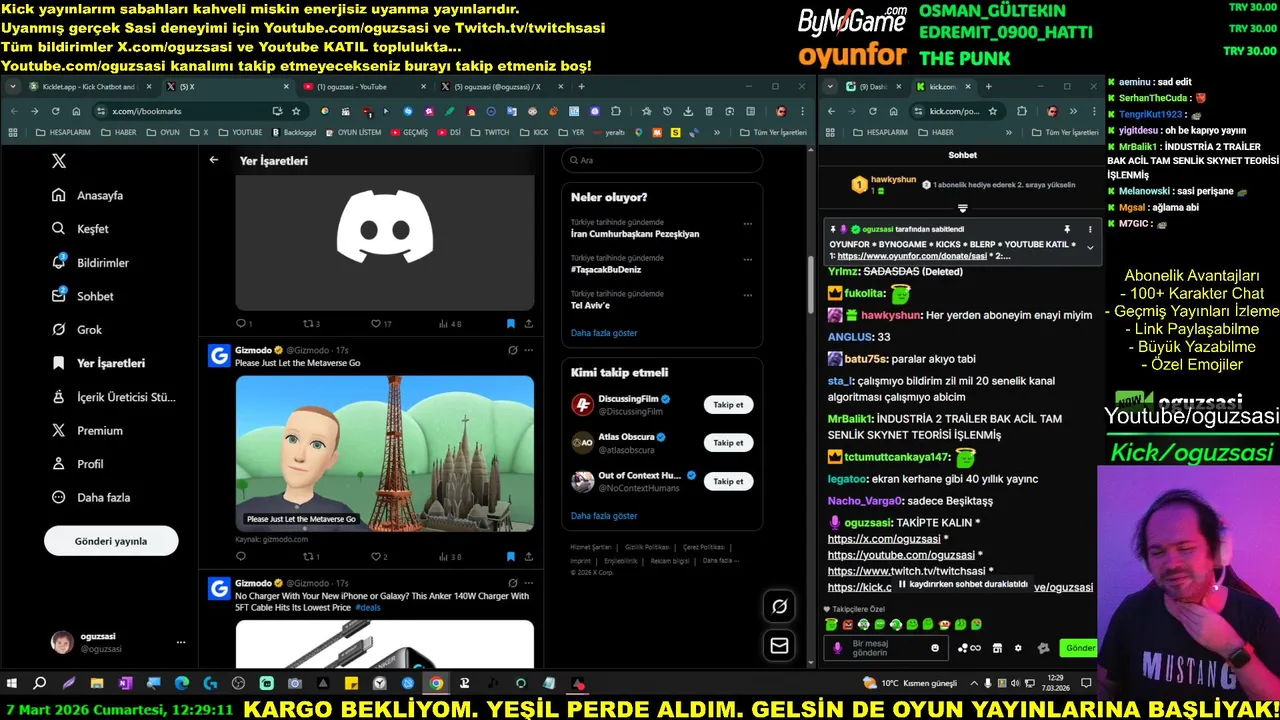
Task: Send chat message with Gönder button
Action: point(1080,648)
